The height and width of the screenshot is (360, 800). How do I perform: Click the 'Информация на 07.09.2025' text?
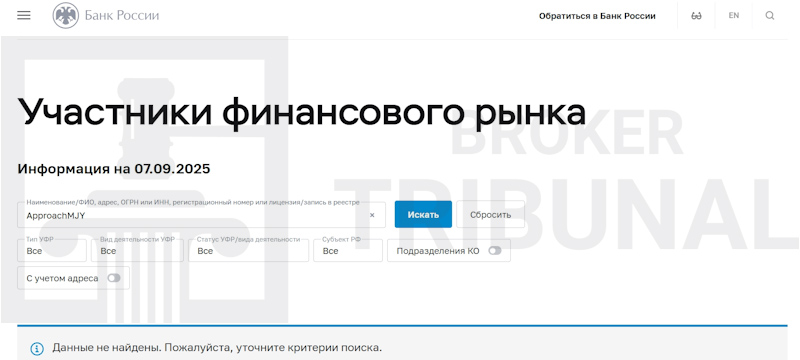pyautogui.click(x=114, y=169)
